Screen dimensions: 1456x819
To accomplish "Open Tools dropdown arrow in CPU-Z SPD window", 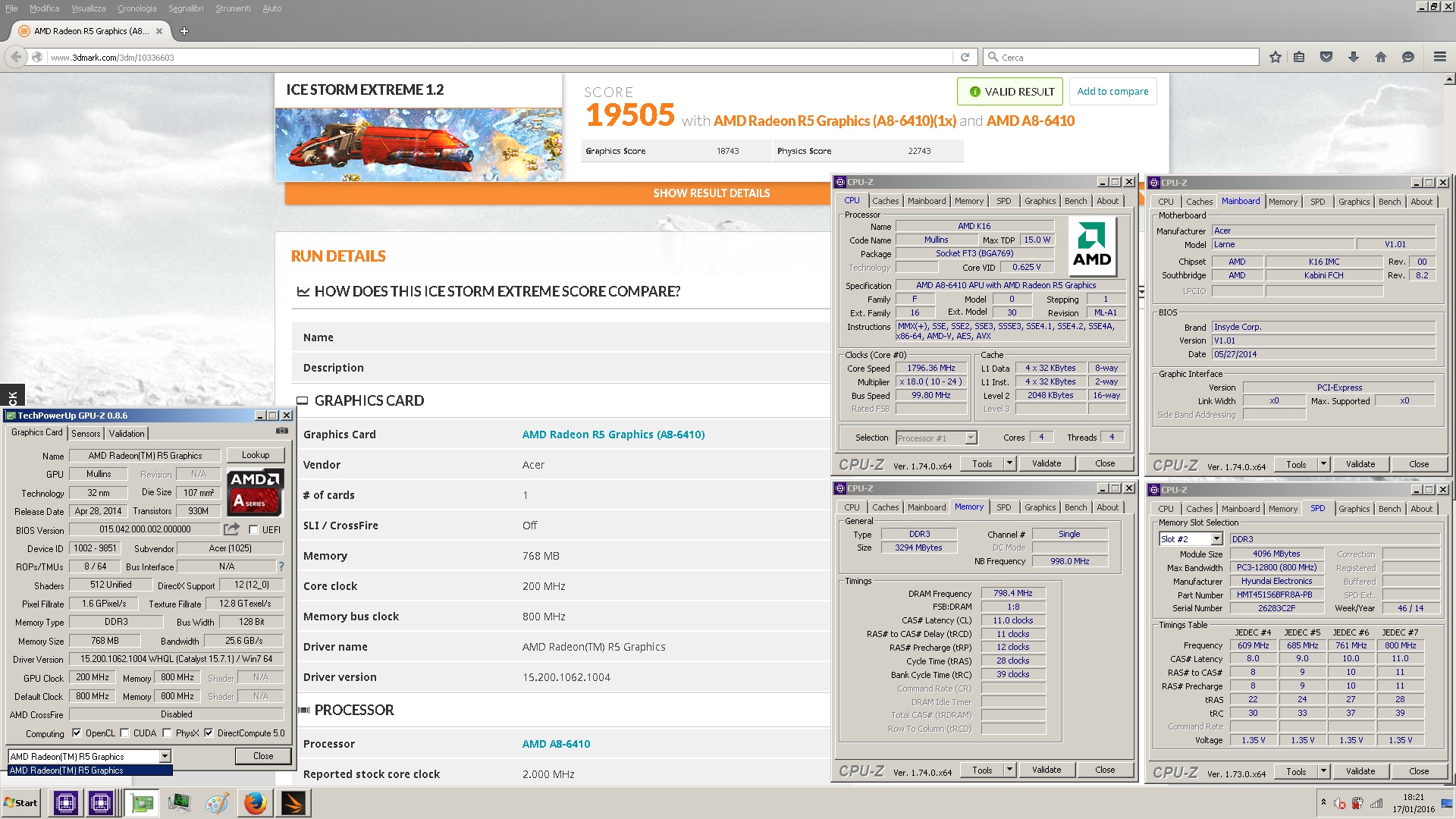I will click(x=1323, y=771).
